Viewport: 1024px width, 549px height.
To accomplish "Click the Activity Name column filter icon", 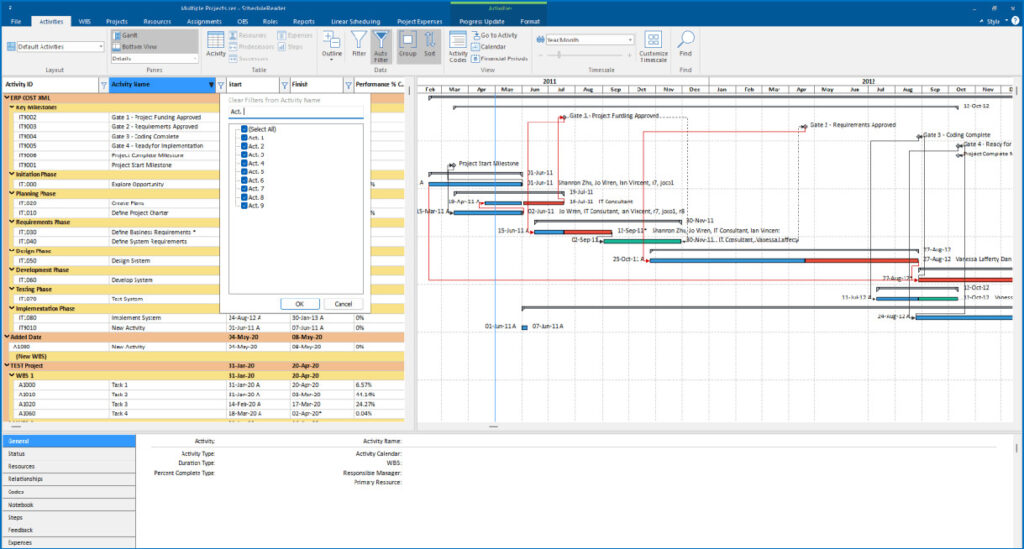I will pyautogui.click(x=221, y=85).
